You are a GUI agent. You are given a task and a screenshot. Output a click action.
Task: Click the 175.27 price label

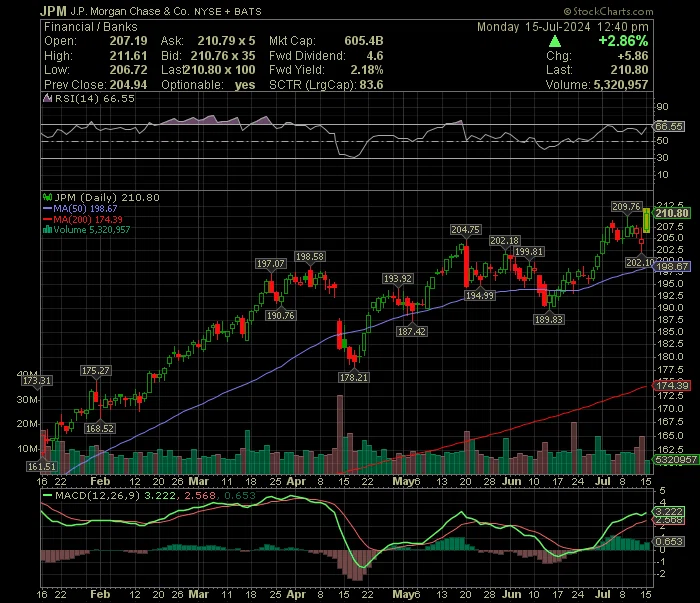[96, 370]
